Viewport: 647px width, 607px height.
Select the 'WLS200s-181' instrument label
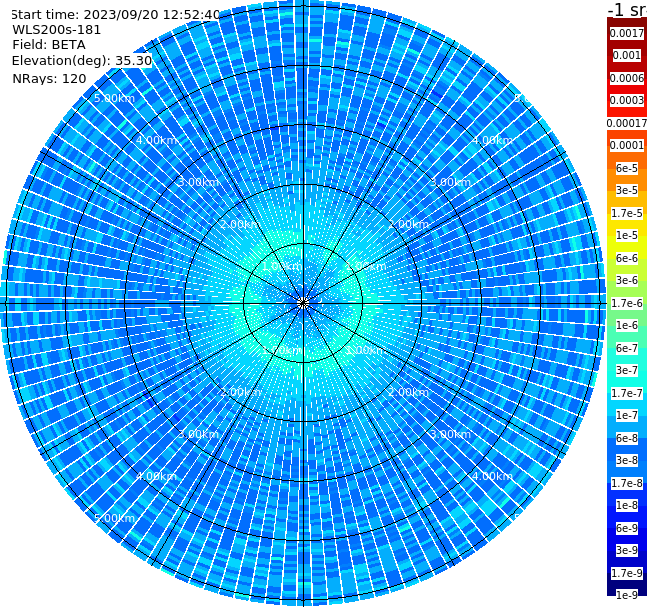pos(57,30)
